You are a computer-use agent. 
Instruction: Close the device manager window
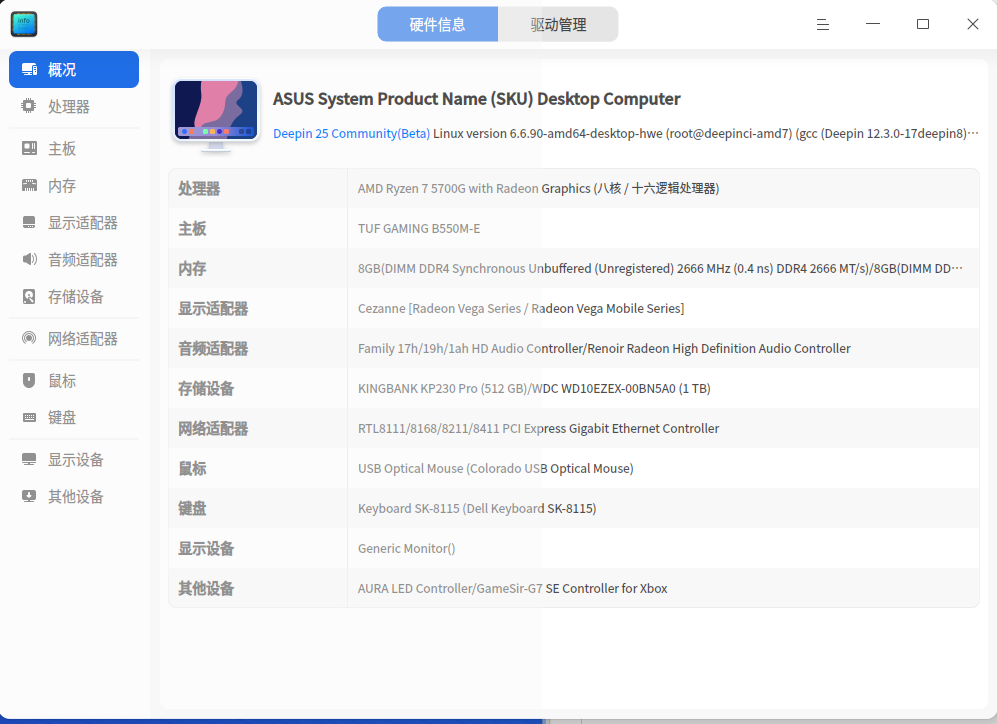tap(973, 24)
